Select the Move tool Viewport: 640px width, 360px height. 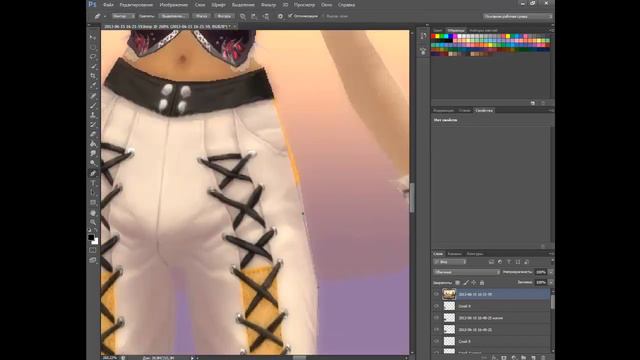pyautogui.click(x=93, y=38)
